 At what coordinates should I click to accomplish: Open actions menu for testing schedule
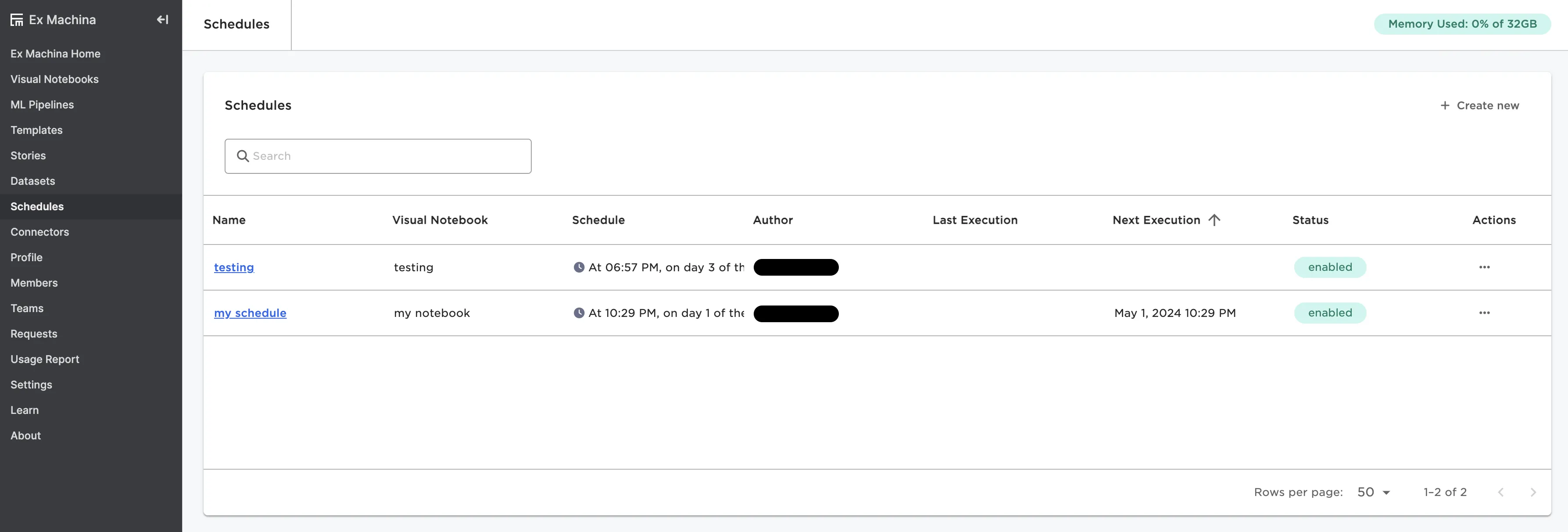(x=1484, y=267)
